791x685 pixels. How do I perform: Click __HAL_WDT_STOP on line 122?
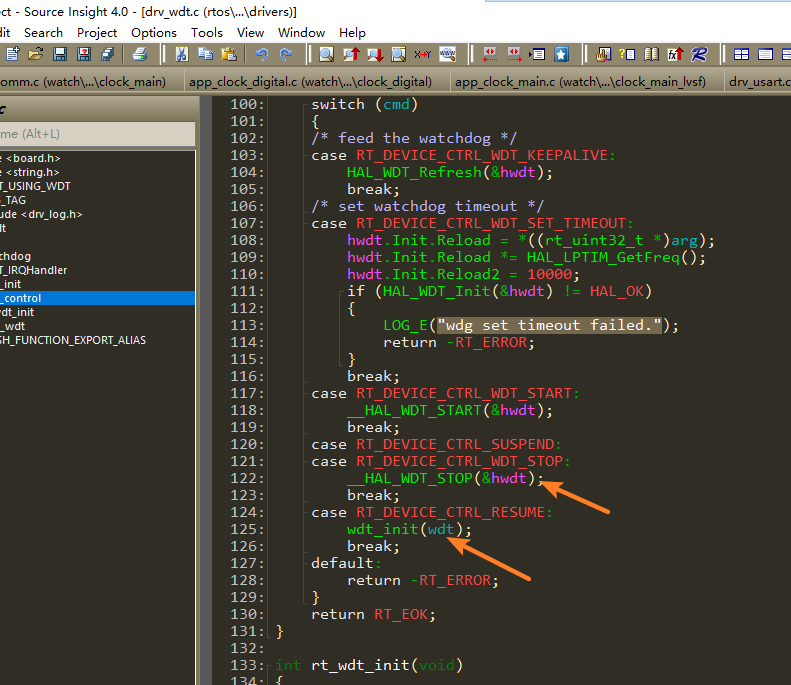[410, 478]
